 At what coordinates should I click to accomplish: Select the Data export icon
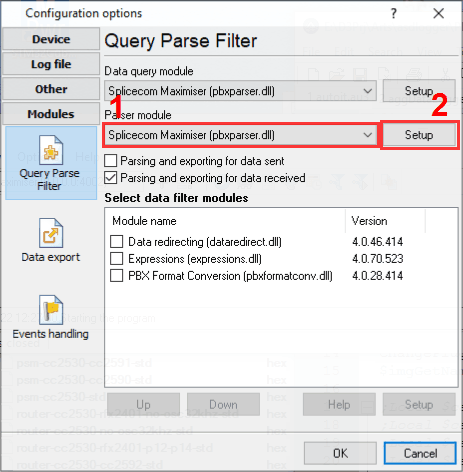51,233
